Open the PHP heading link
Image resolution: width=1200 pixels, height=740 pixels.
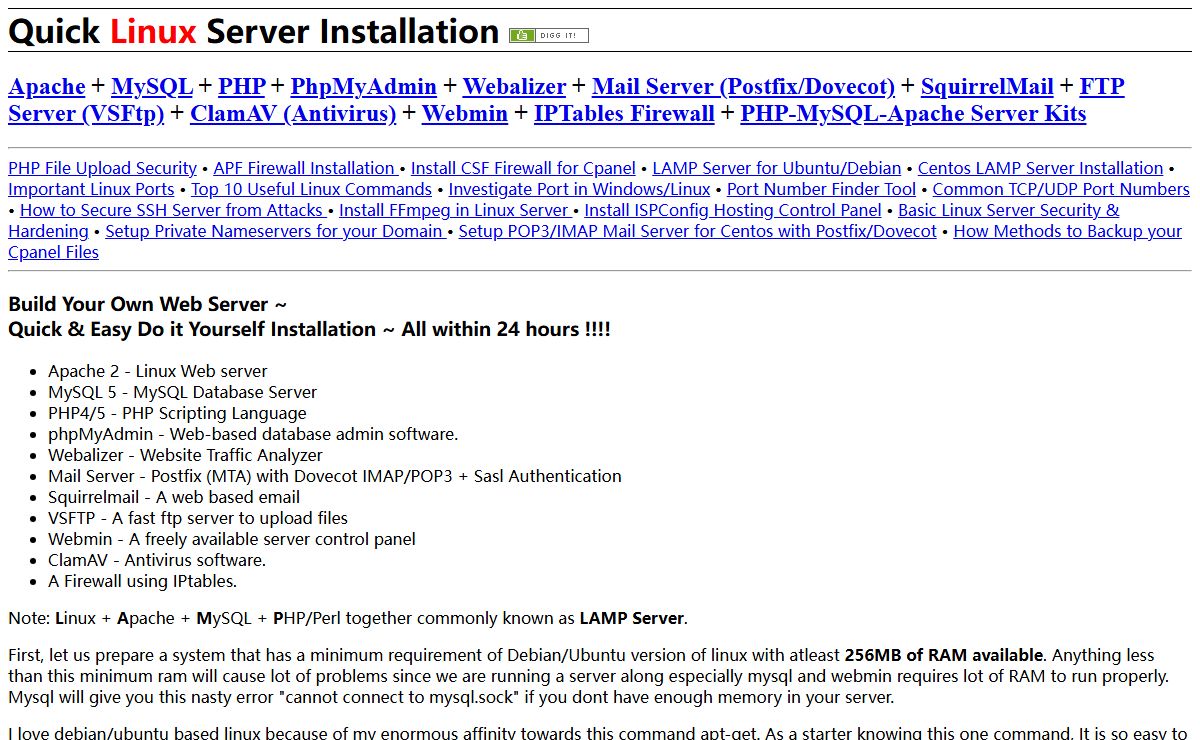(x=242, y=87)
